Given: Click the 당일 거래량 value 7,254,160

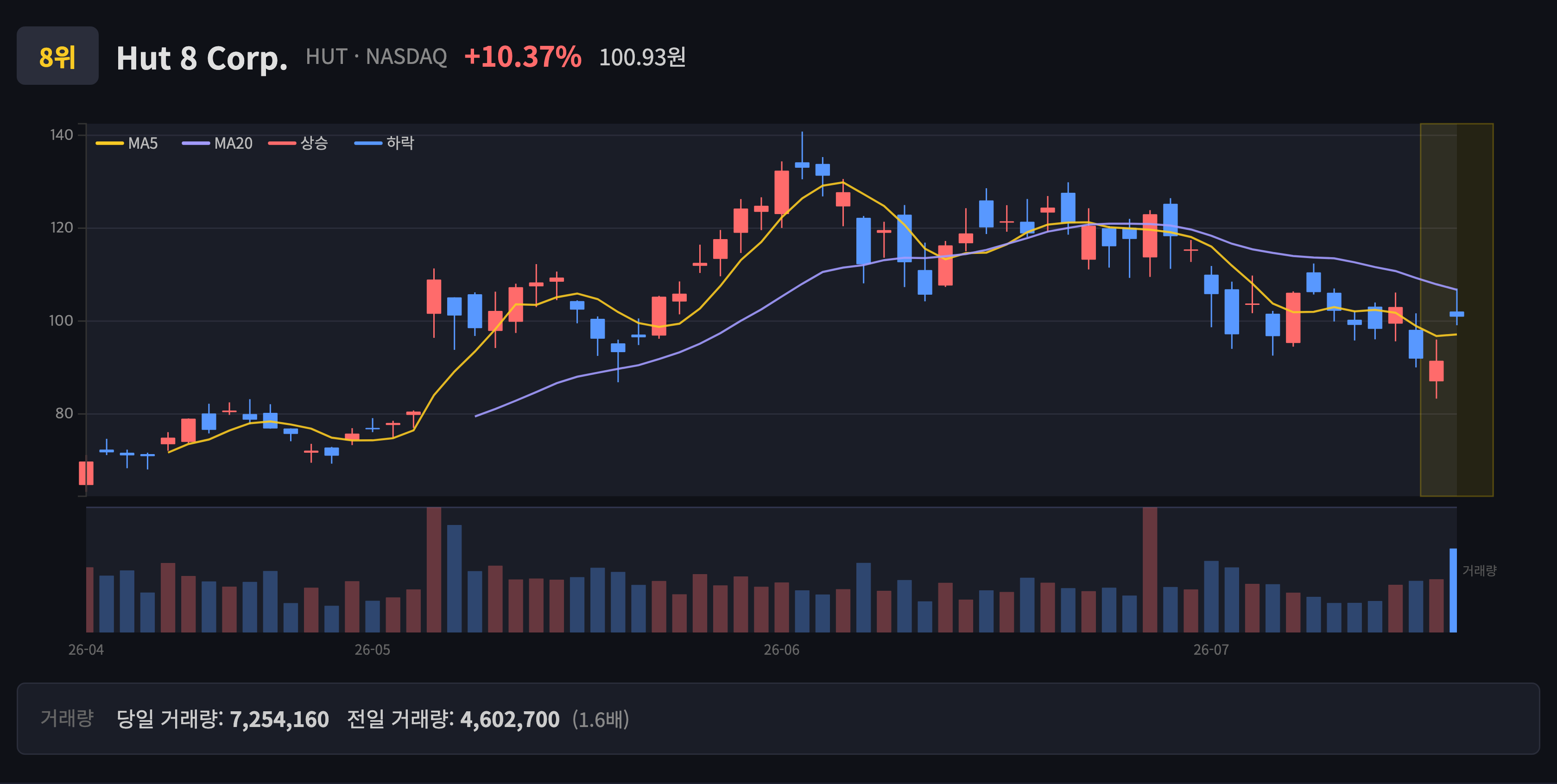Looking at the screenshot, I should [279, 719].
